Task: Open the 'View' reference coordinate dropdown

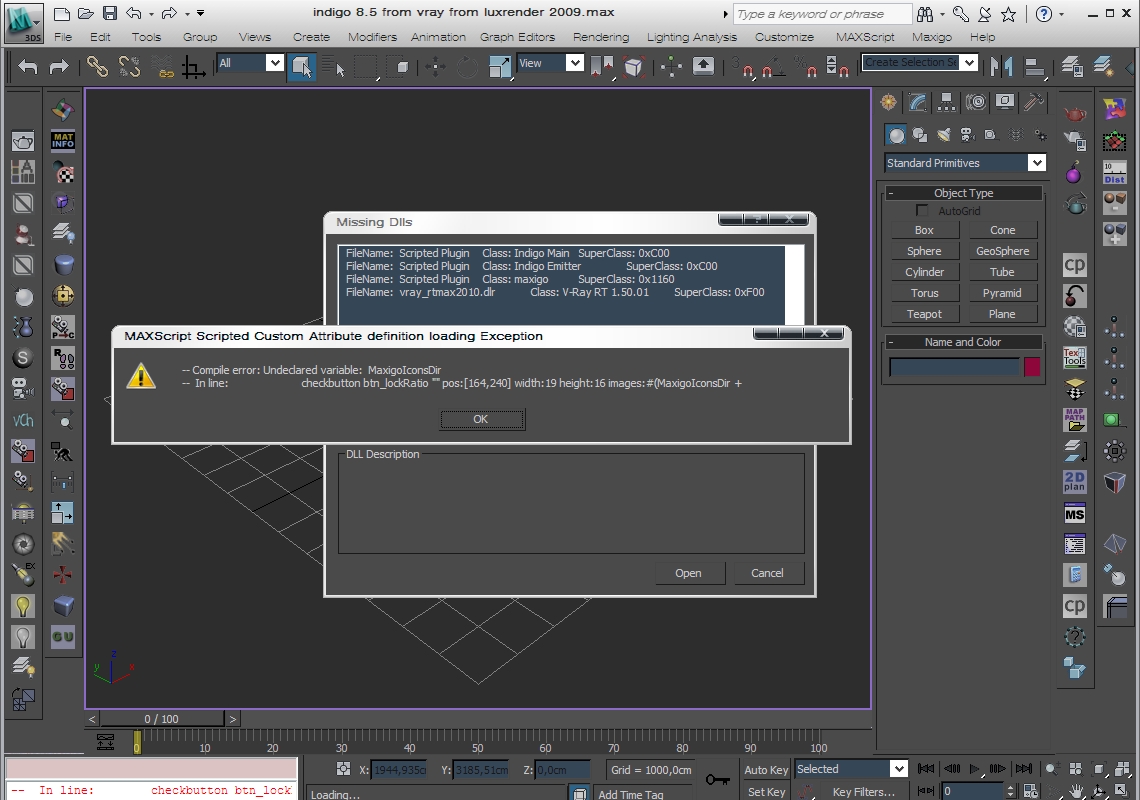Action: tap(574, 63)
